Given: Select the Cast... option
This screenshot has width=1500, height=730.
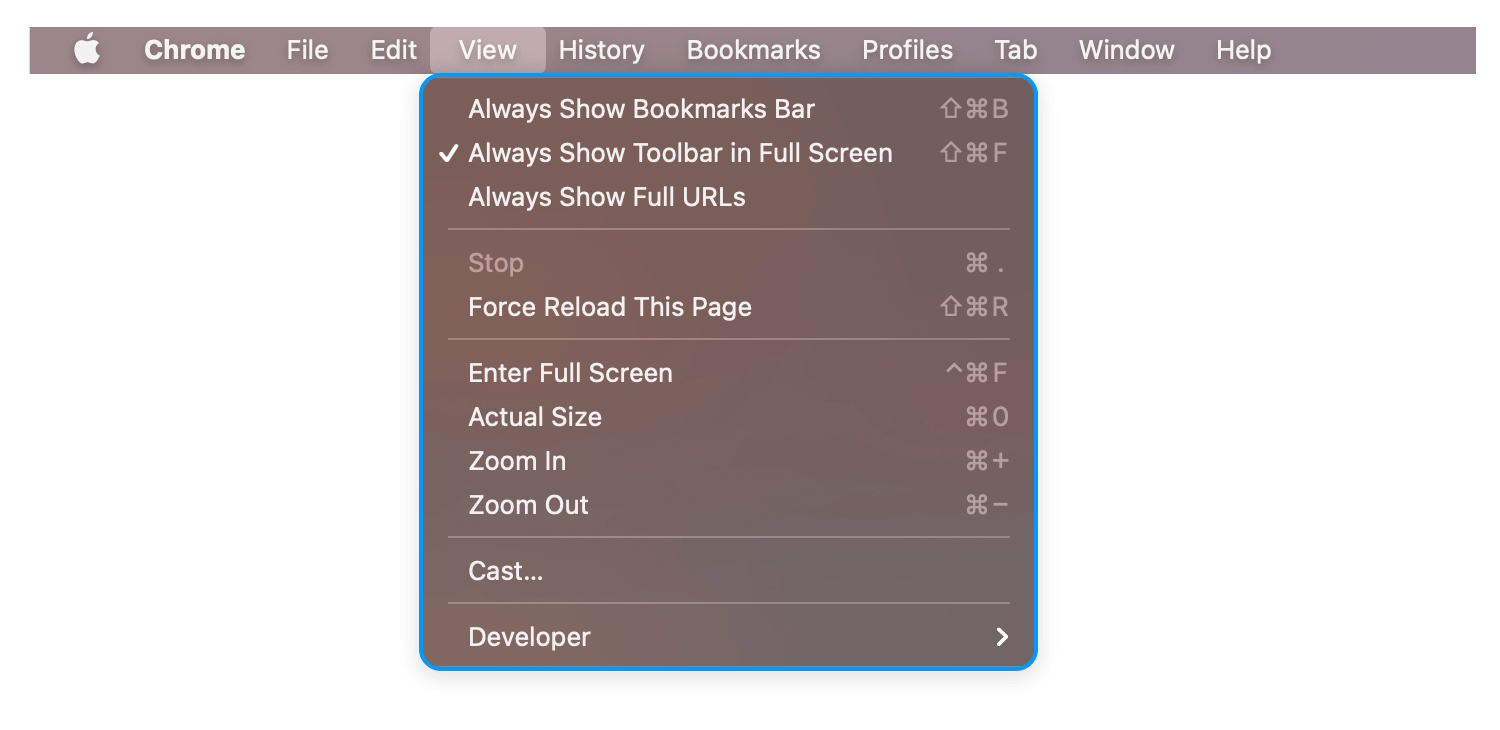Looking at the screenshot, I should click(x=728, y=571).
